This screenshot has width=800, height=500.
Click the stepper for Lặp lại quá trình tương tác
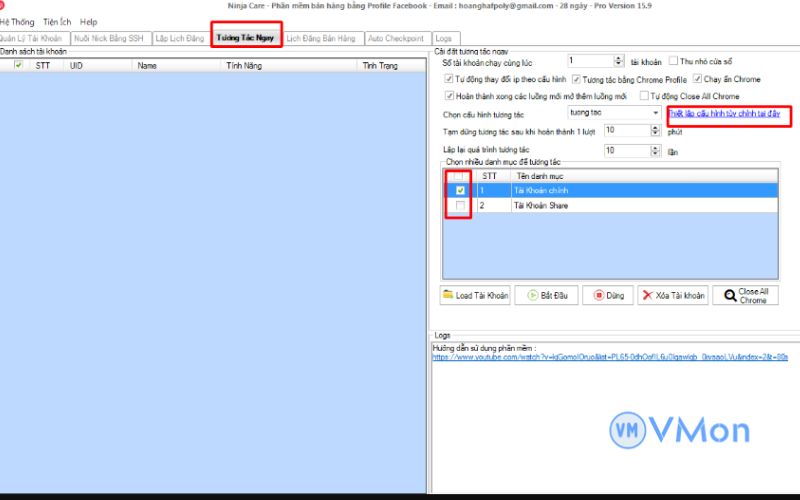tap(655, 150)
